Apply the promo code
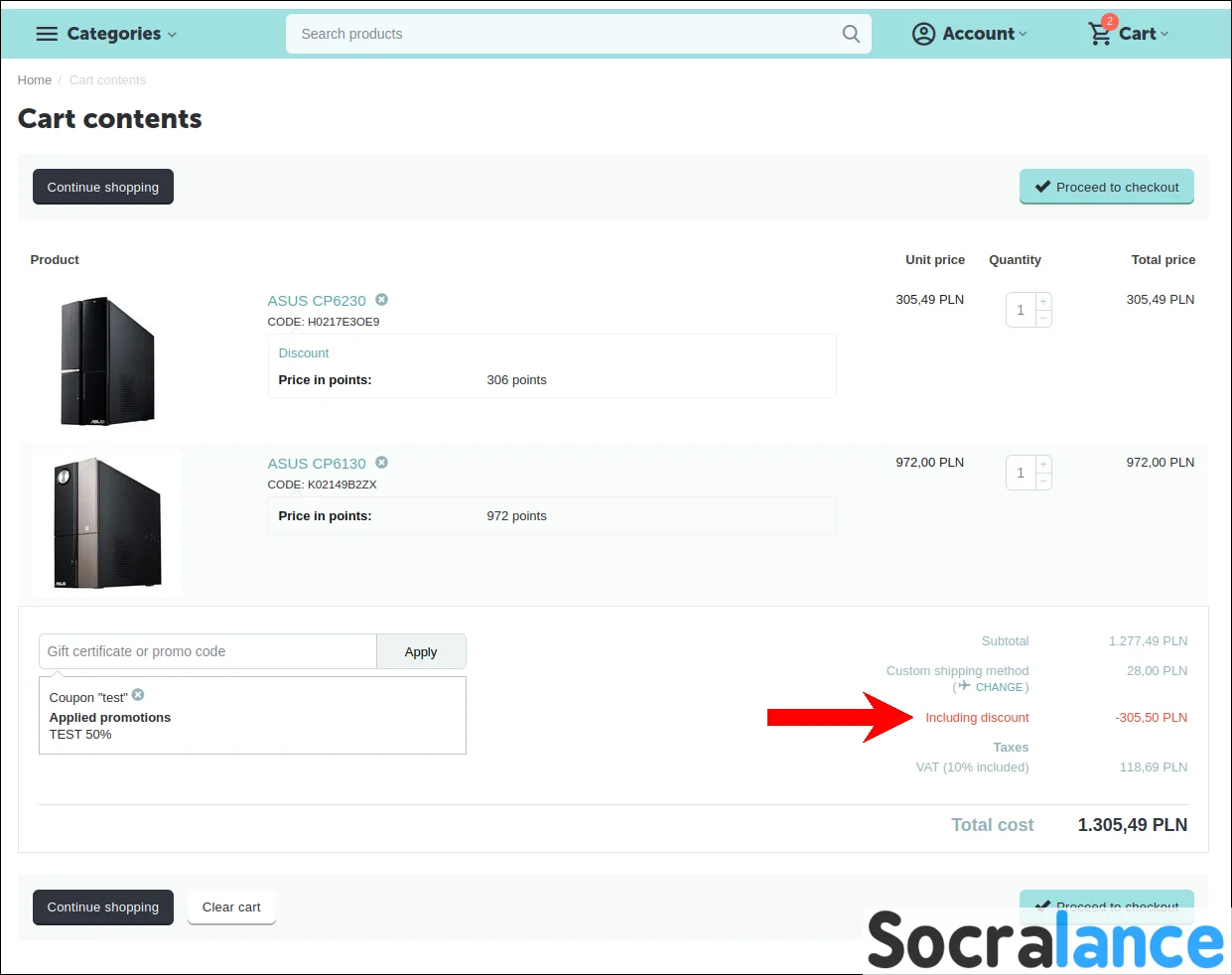Screen dimensions: 1232x975 click(421, 651)
